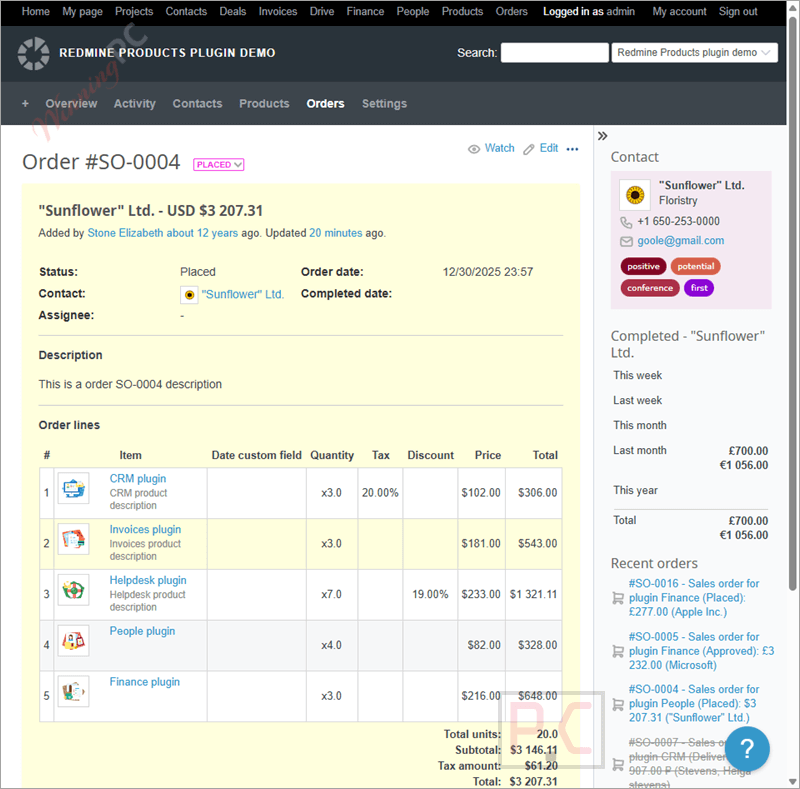Click the 'conference' tag
The height and width of the screenshot is (789, 800).
650,288
